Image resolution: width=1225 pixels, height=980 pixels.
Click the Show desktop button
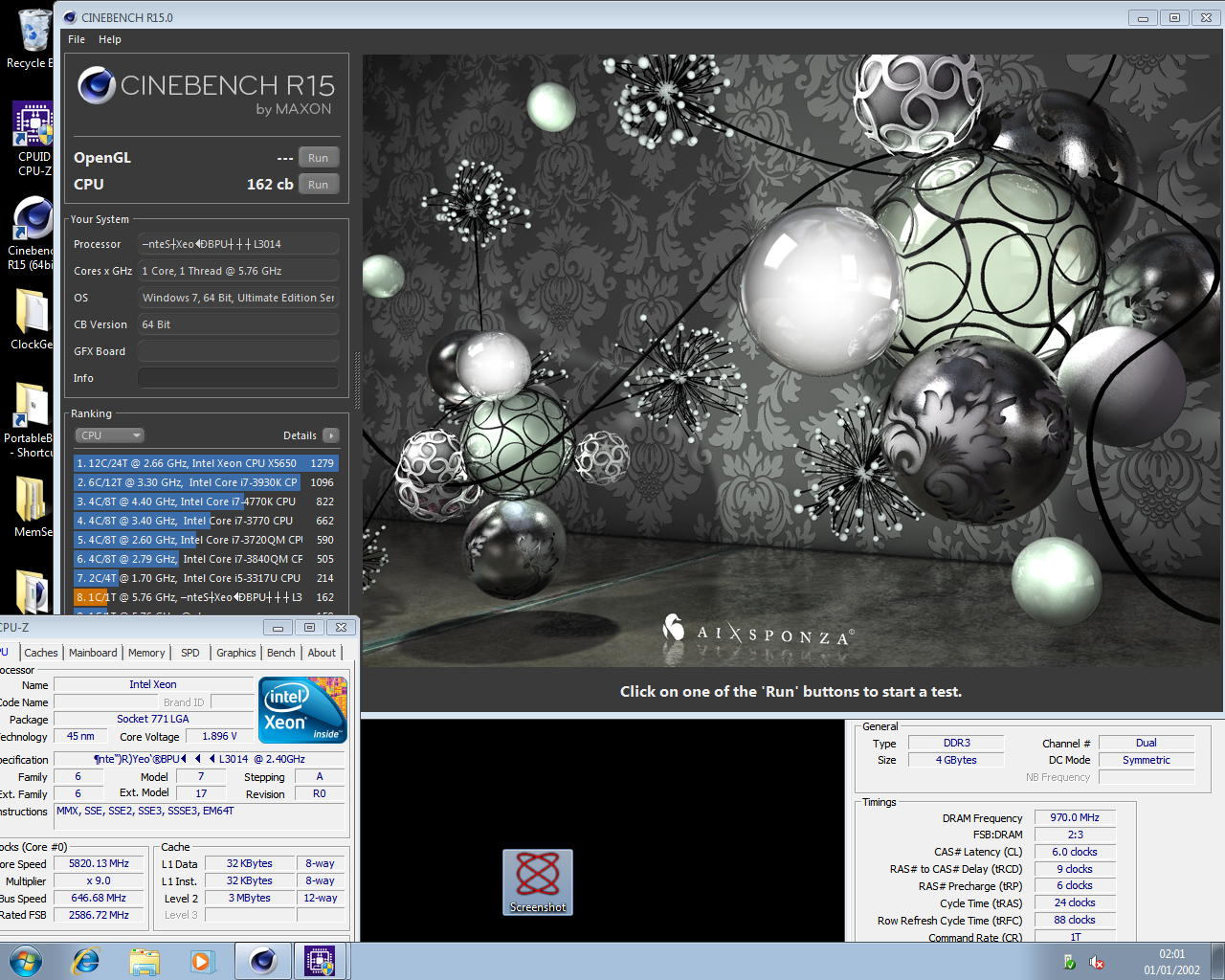(x=1217, y=961)
